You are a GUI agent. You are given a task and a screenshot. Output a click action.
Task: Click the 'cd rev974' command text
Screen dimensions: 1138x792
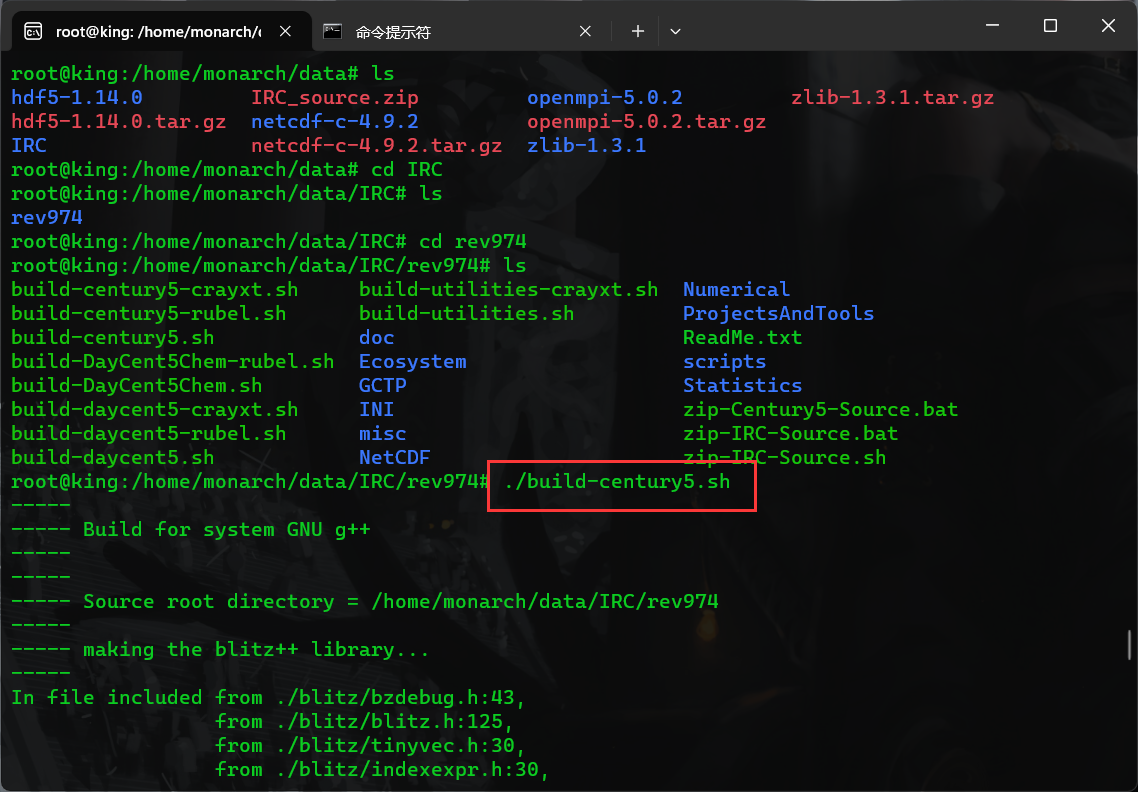pos(472,241)
